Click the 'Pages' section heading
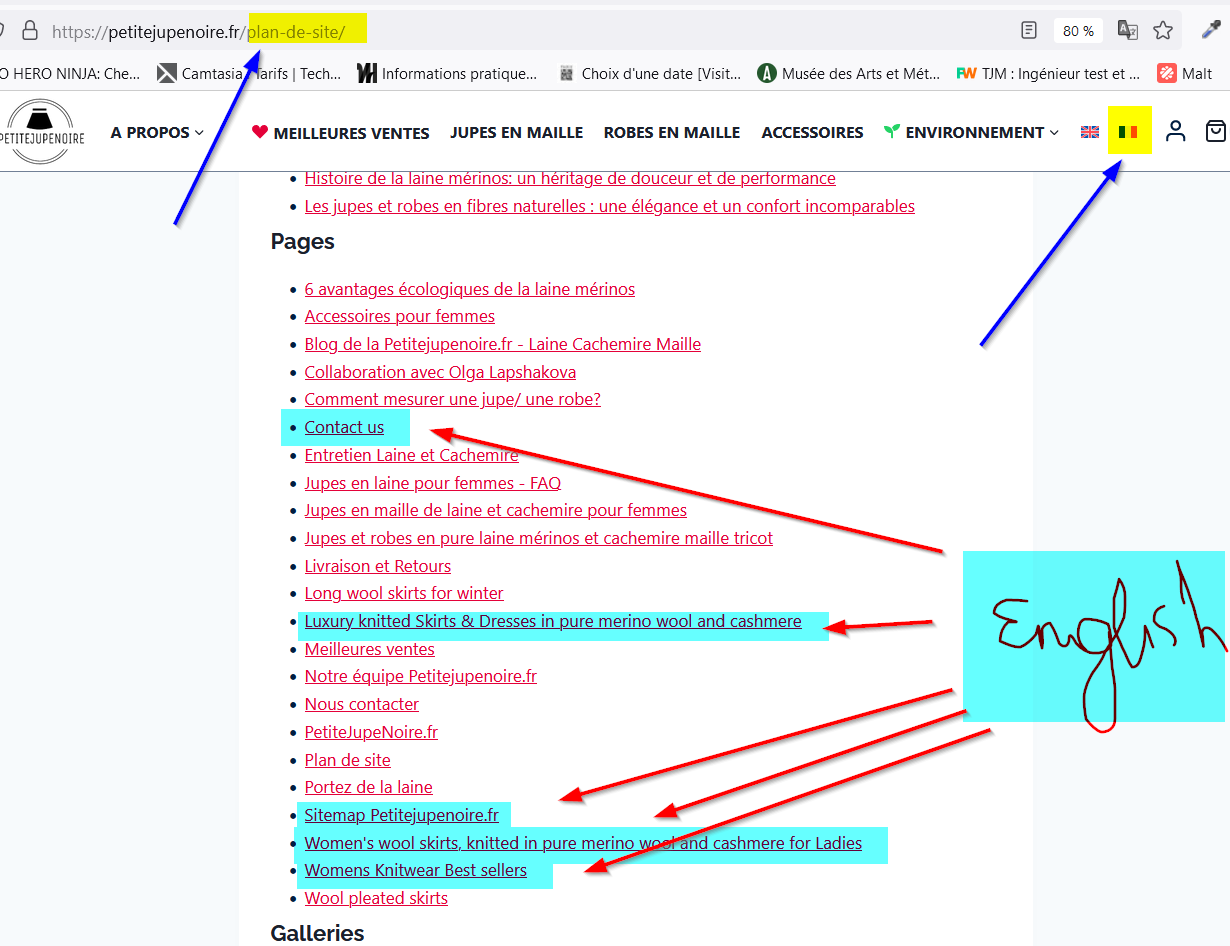 (x=303, y=241)
